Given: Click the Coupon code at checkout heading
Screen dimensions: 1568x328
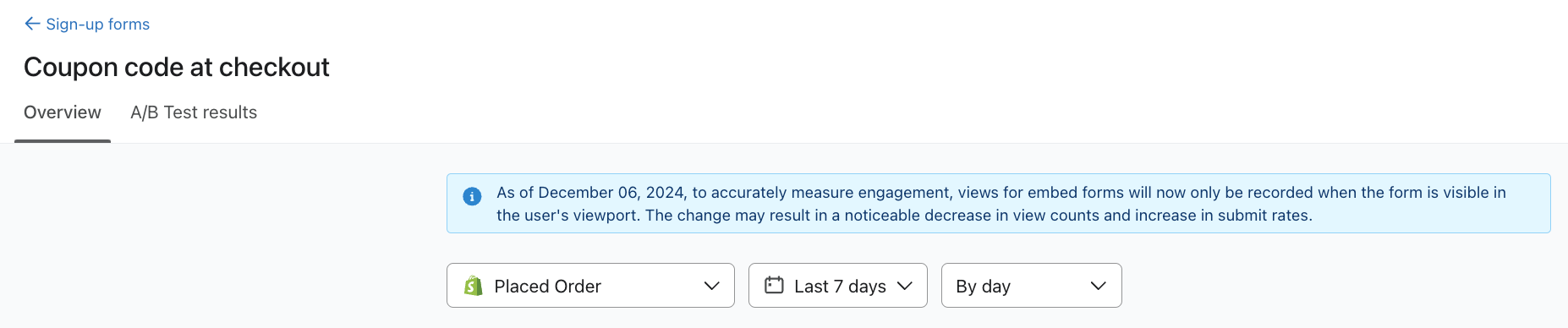Looking at the screenshot, I should [177, 67].
